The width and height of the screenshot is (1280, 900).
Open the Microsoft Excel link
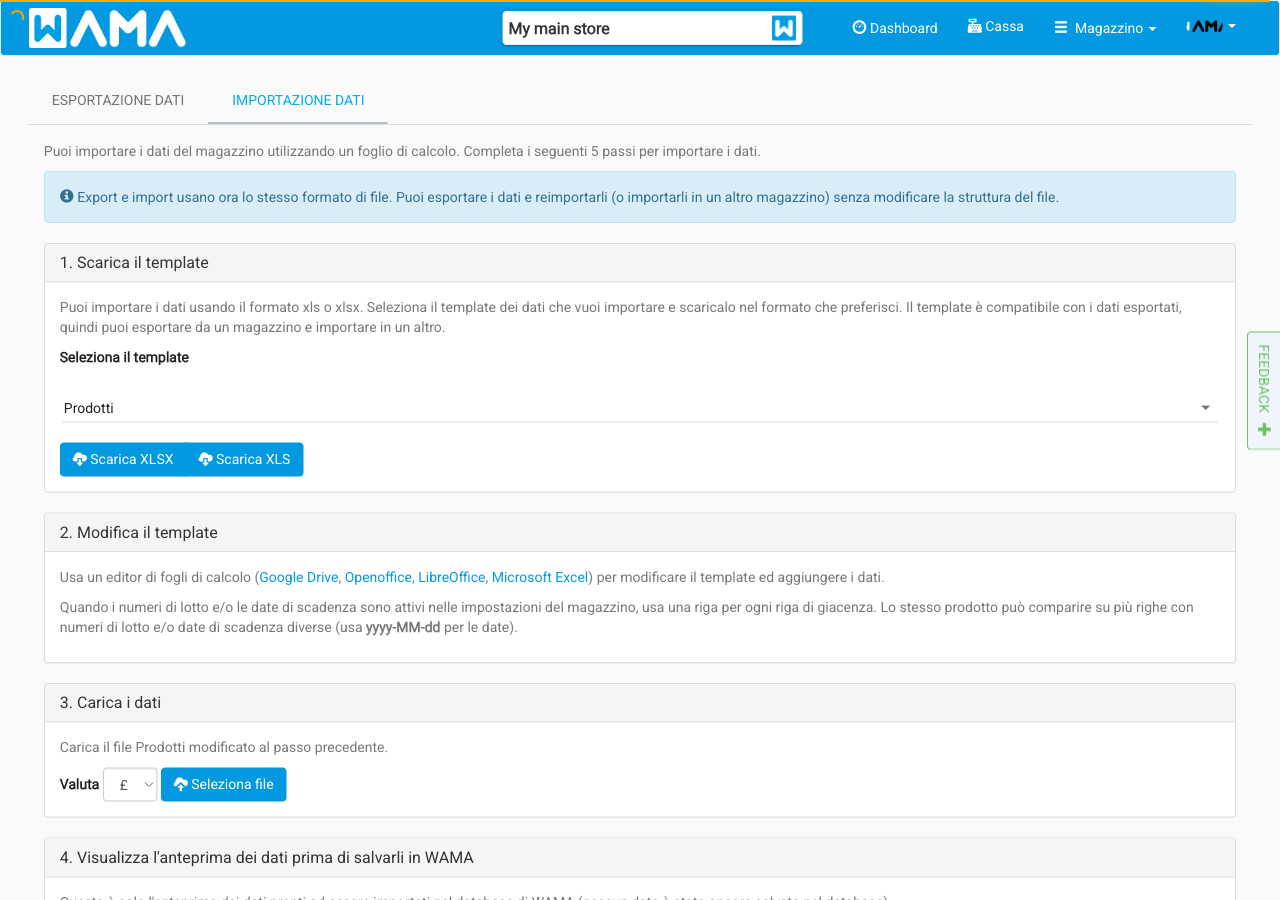(540, 577)
